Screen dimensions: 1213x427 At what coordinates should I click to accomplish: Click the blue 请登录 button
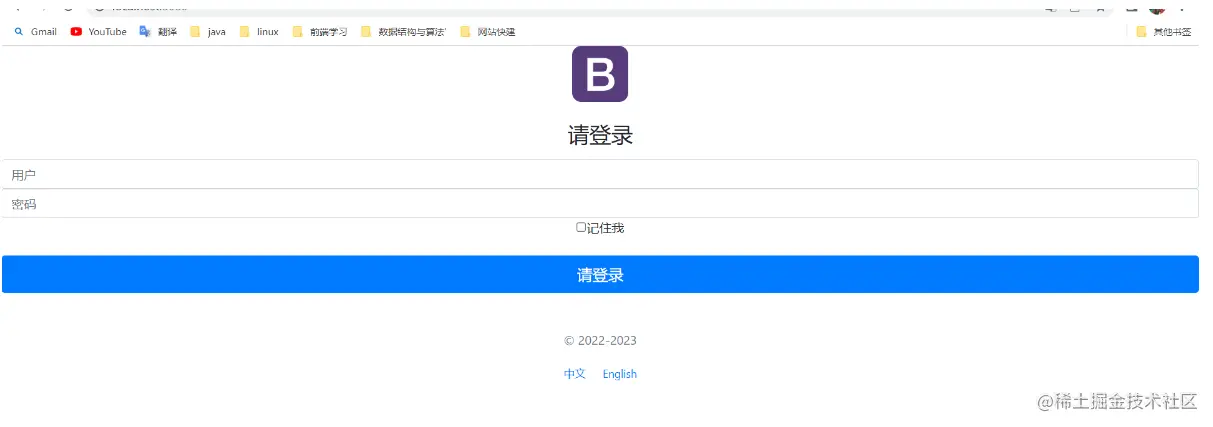click(600, 274)
